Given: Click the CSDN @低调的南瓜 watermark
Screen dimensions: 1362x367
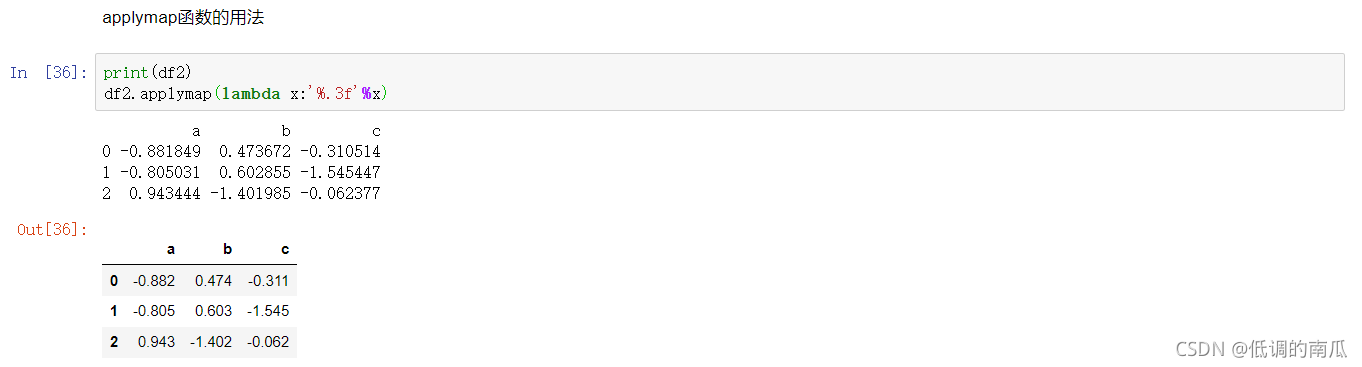Looking at the screenshot, I should pos(1261,348).
